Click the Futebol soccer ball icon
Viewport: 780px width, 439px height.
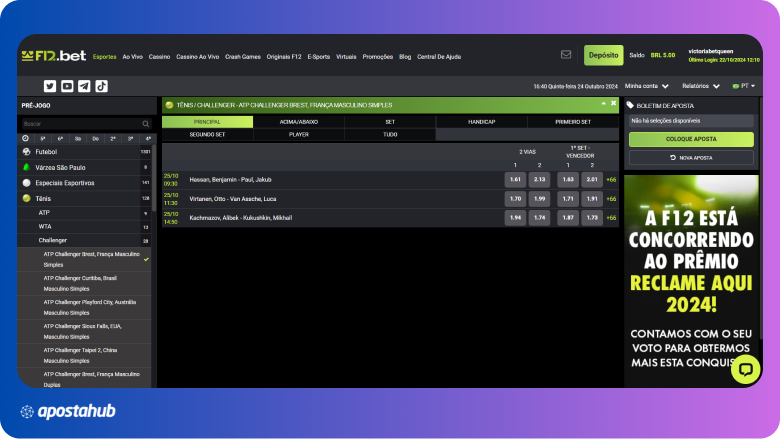[26, 152]
